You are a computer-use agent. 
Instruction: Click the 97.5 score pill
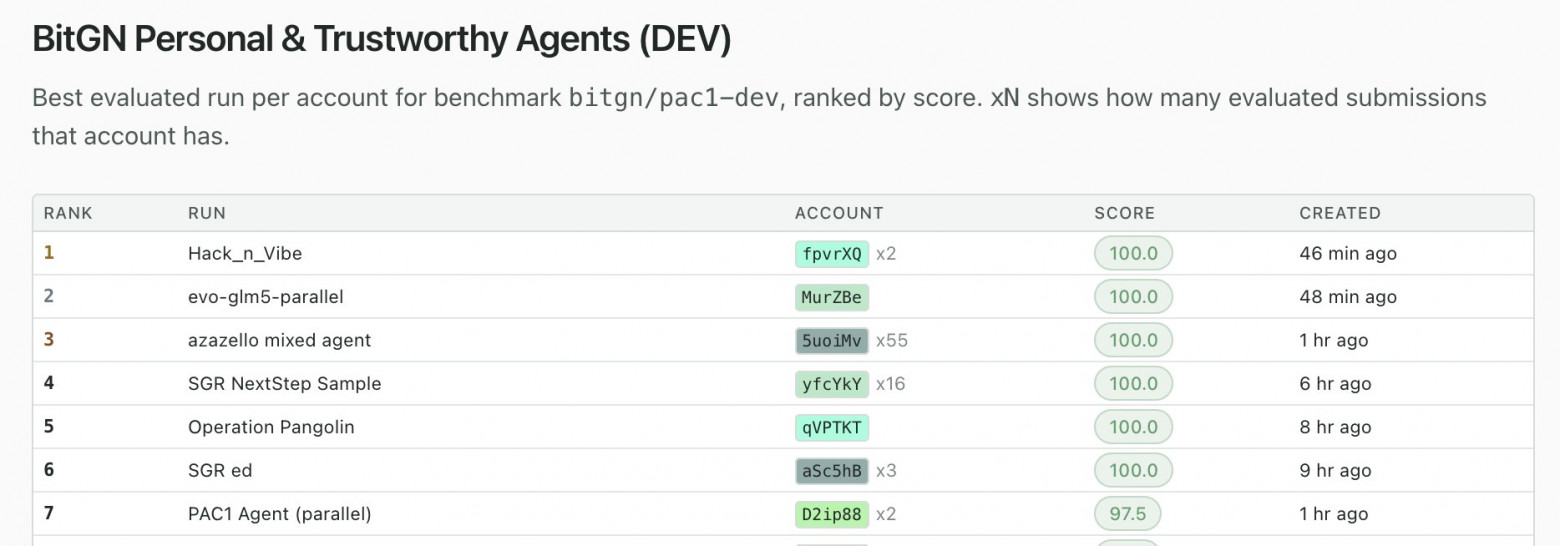tap(1128, 514)
